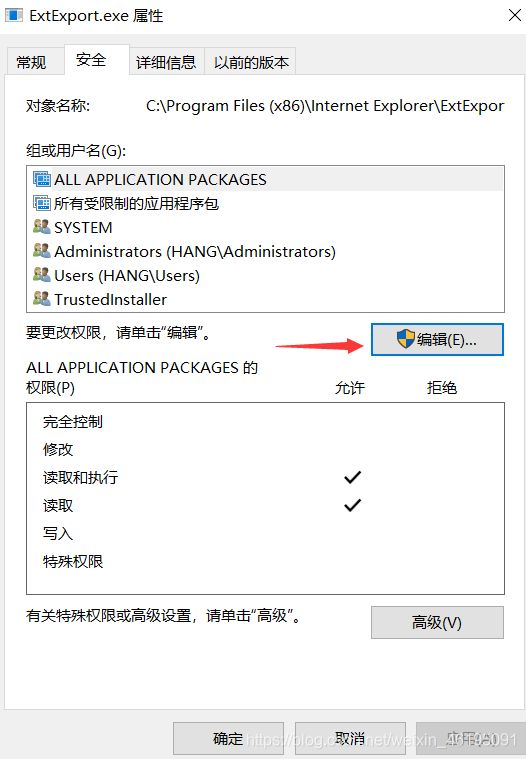
Task: Open the 详细信息 tab
Action: coord(166,62)
